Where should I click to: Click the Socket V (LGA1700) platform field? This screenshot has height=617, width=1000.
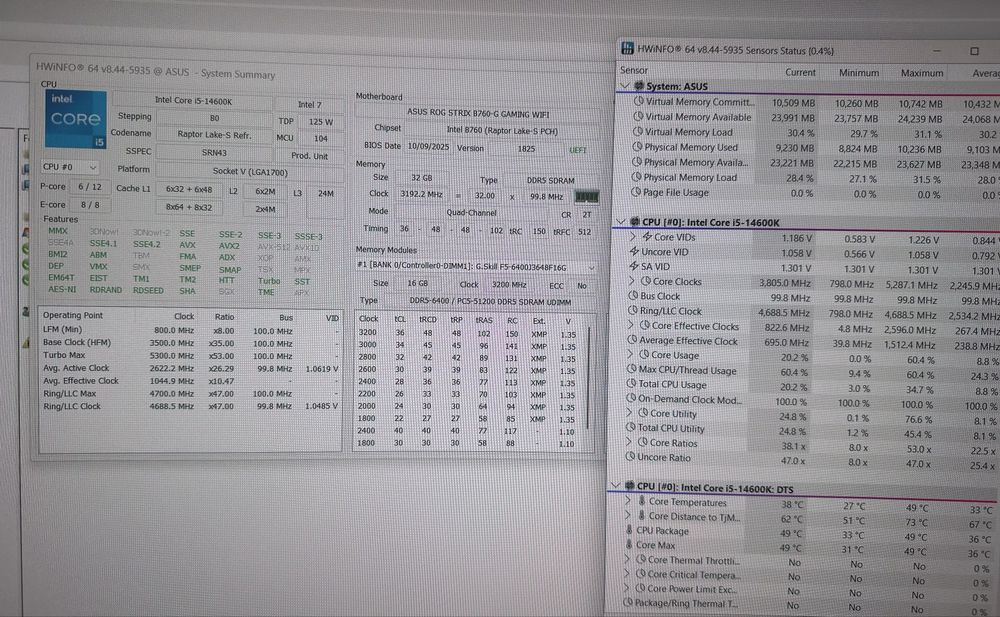[250, 172]
